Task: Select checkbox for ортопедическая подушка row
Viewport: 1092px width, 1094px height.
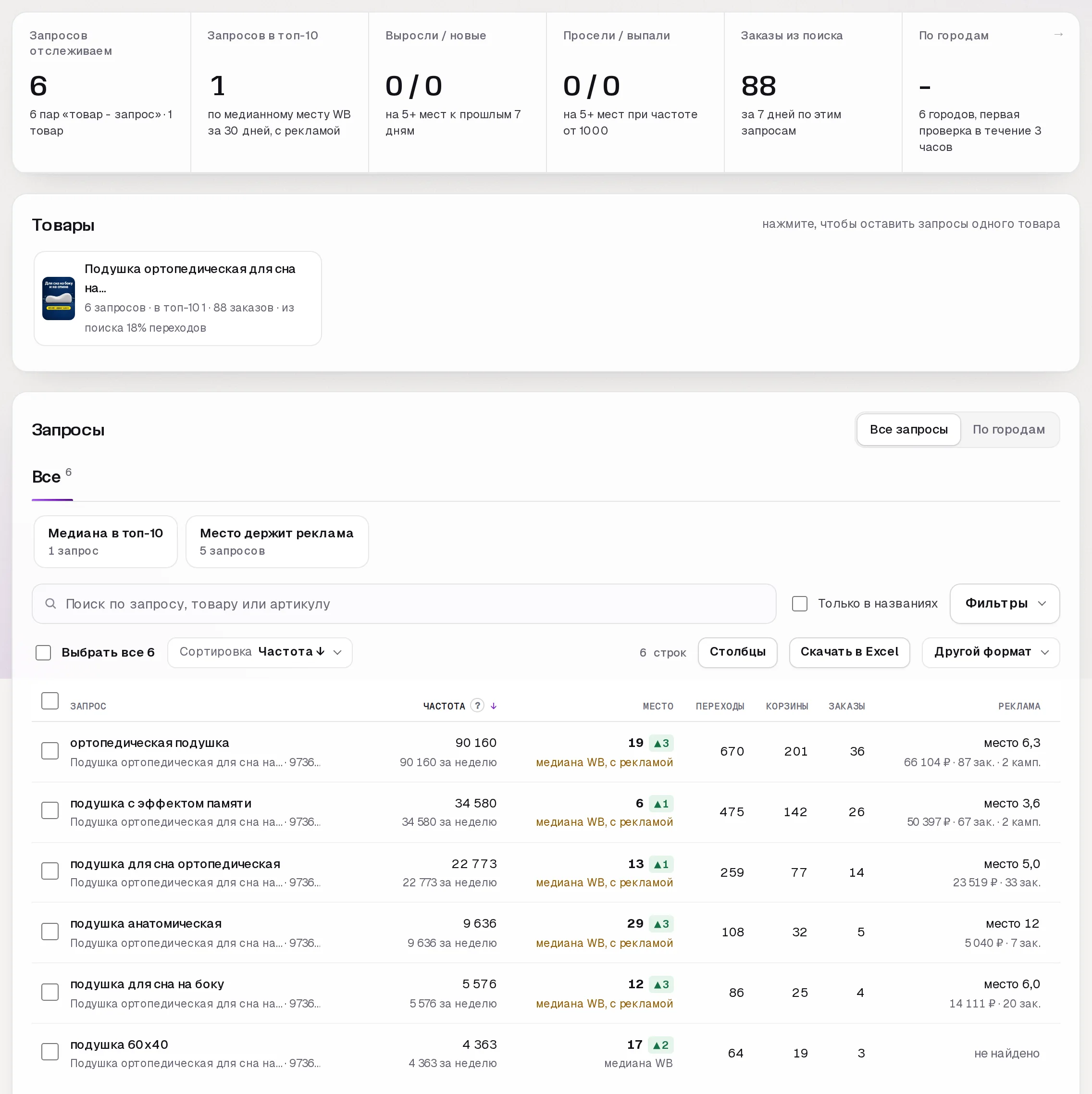Action: (x=50, y=751)
